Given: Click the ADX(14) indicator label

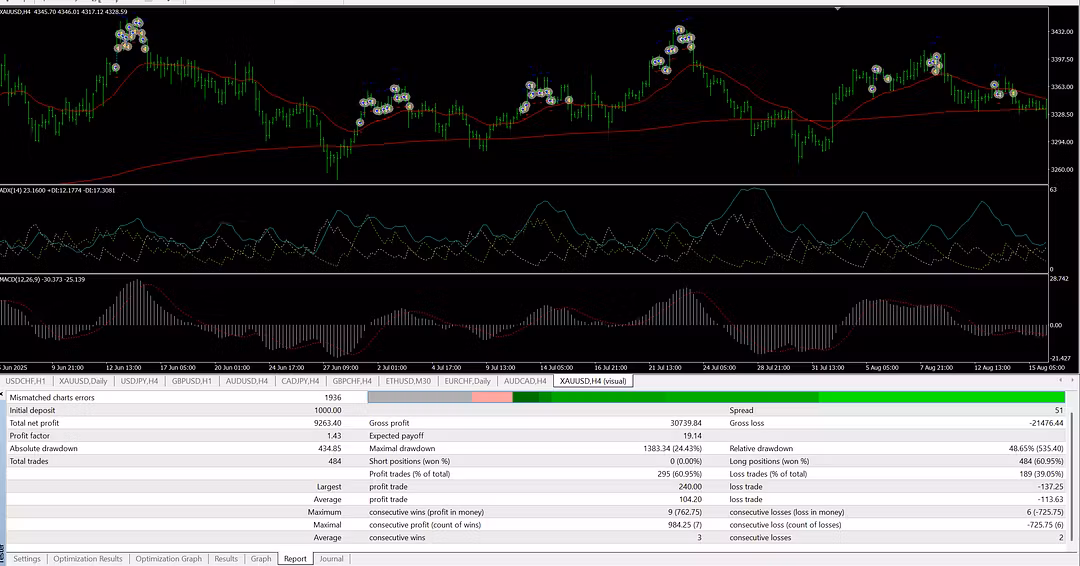Looking at the screenshot, I should click(x=58, y=190).
